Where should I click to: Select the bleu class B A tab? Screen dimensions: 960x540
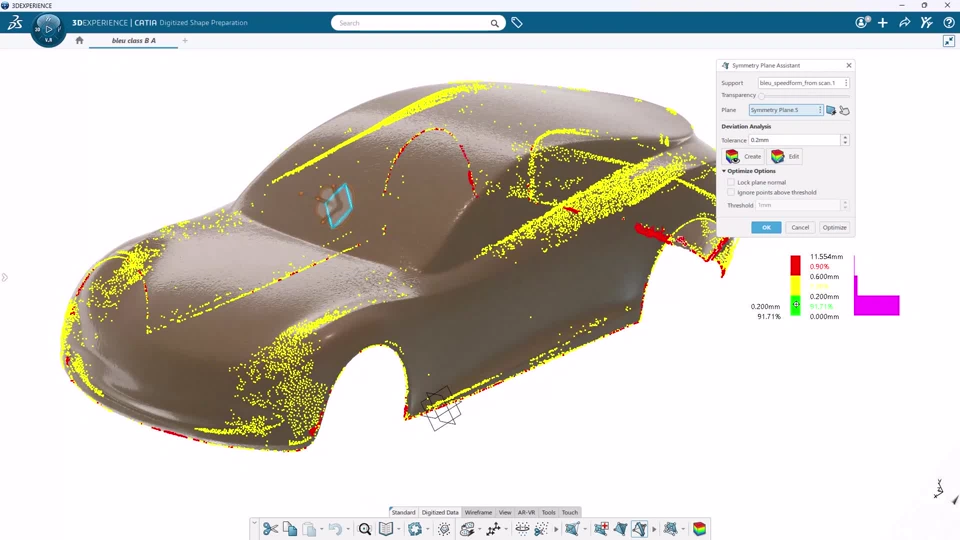coord(133,40)
